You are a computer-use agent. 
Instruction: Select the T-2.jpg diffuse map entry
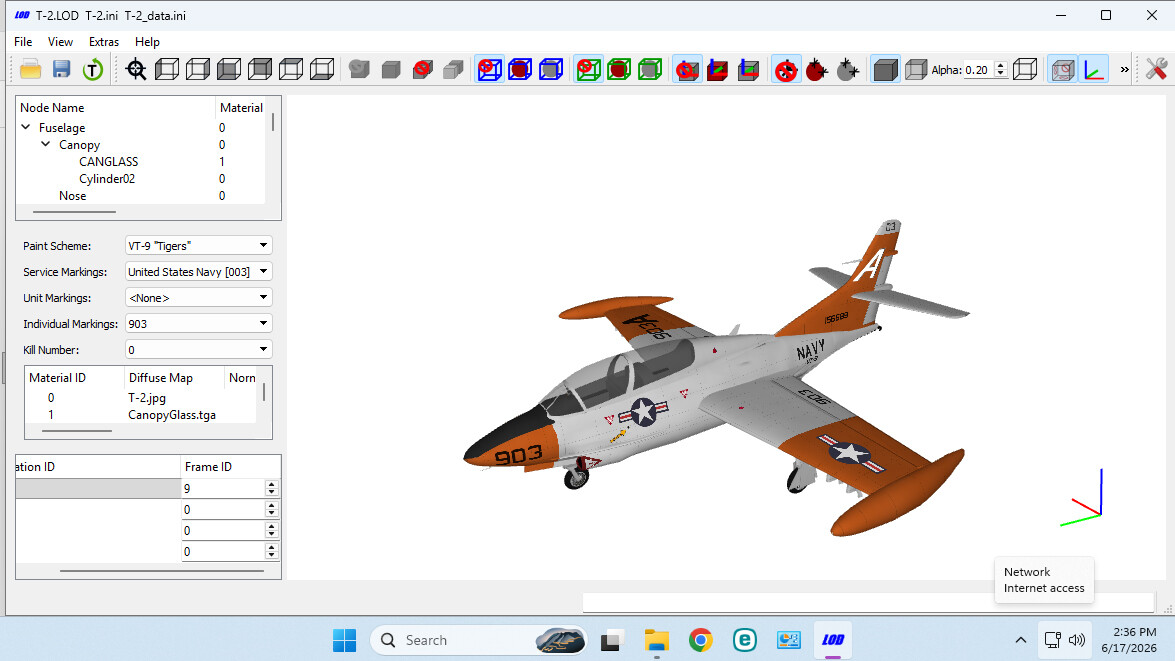pos(147,398)
